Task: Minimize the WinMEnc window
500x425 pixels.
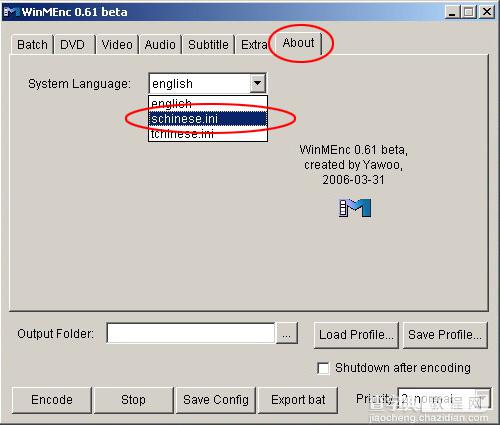Action: 452,12
